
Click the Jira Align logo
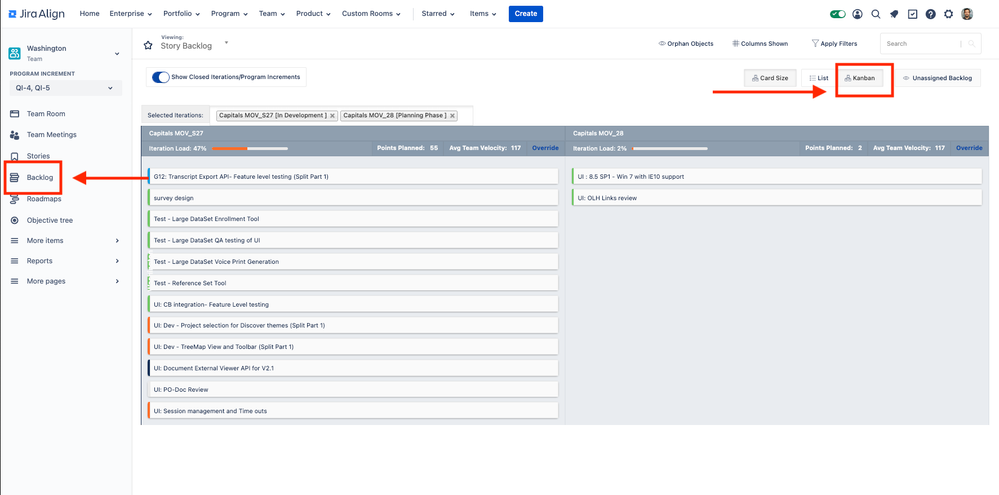[x=36, y=13]
